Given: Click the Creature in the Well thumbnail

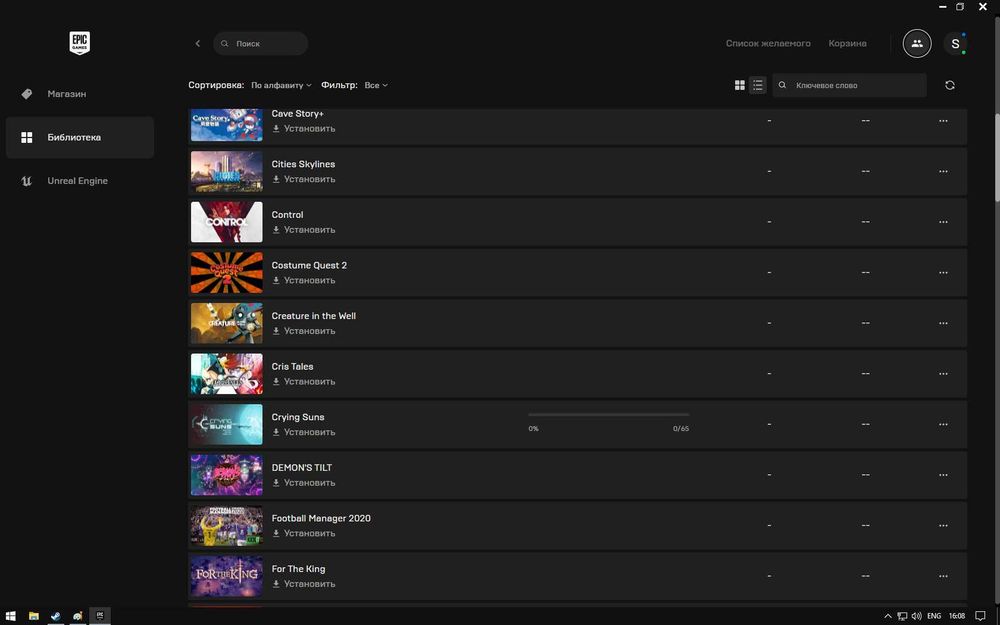Looking at the screenshot, I should [x=226, y=323].
